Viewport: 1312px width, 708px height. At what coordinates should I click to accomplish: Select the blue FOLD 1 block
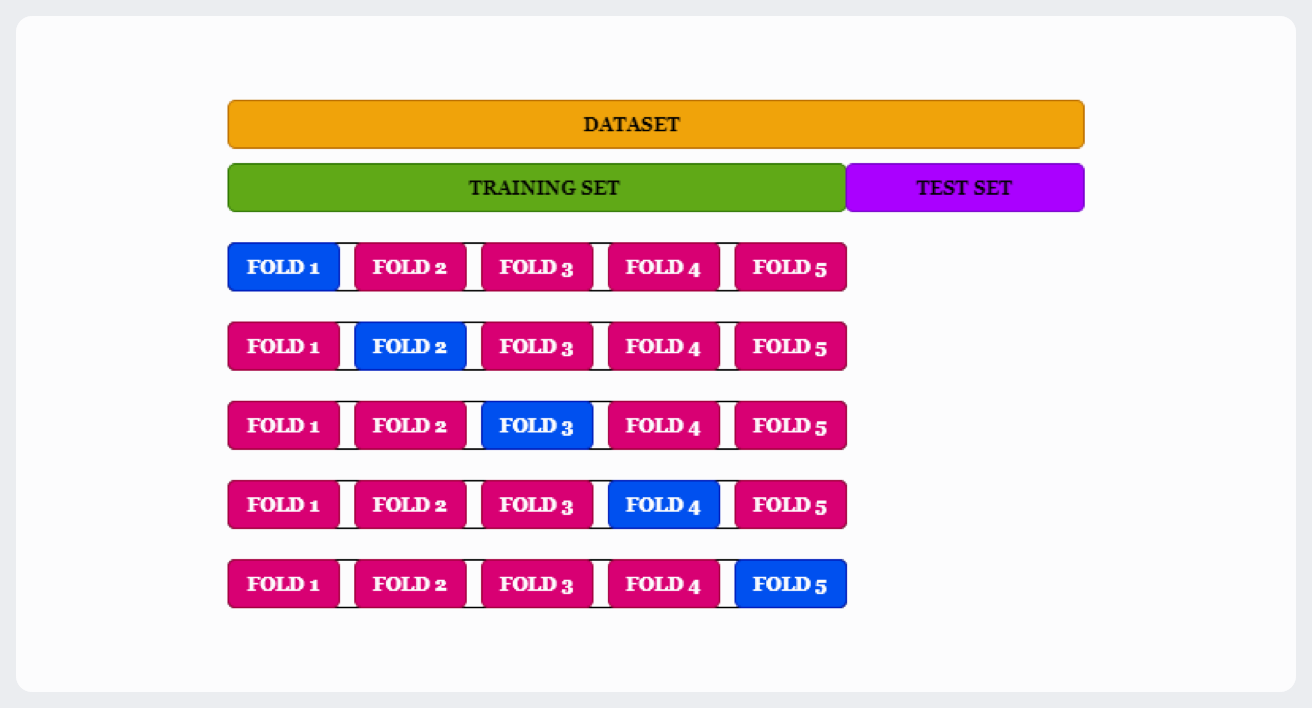tap(284, 267)
